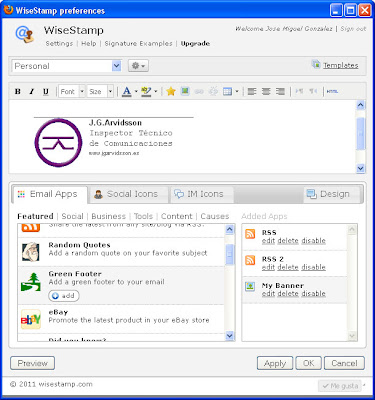Screen dimensions: 375x400
Task: Select the Social apps category
Action: pos(72,216)
